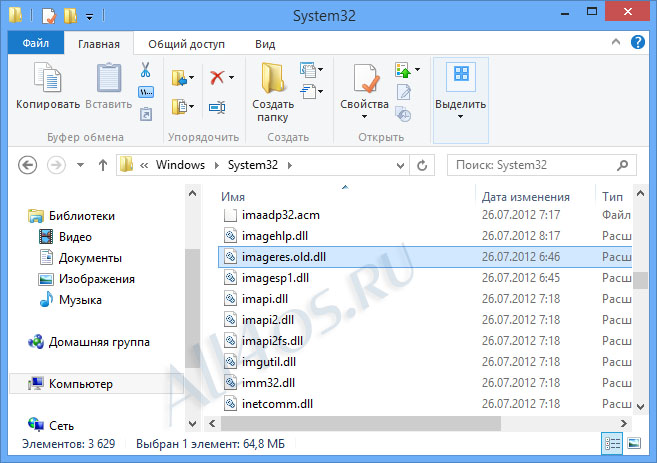Screen dimensions: 657x463
Task: Expand Windows breadcrumb arrow
Action: pyautogui.click(x=217, y=165)
